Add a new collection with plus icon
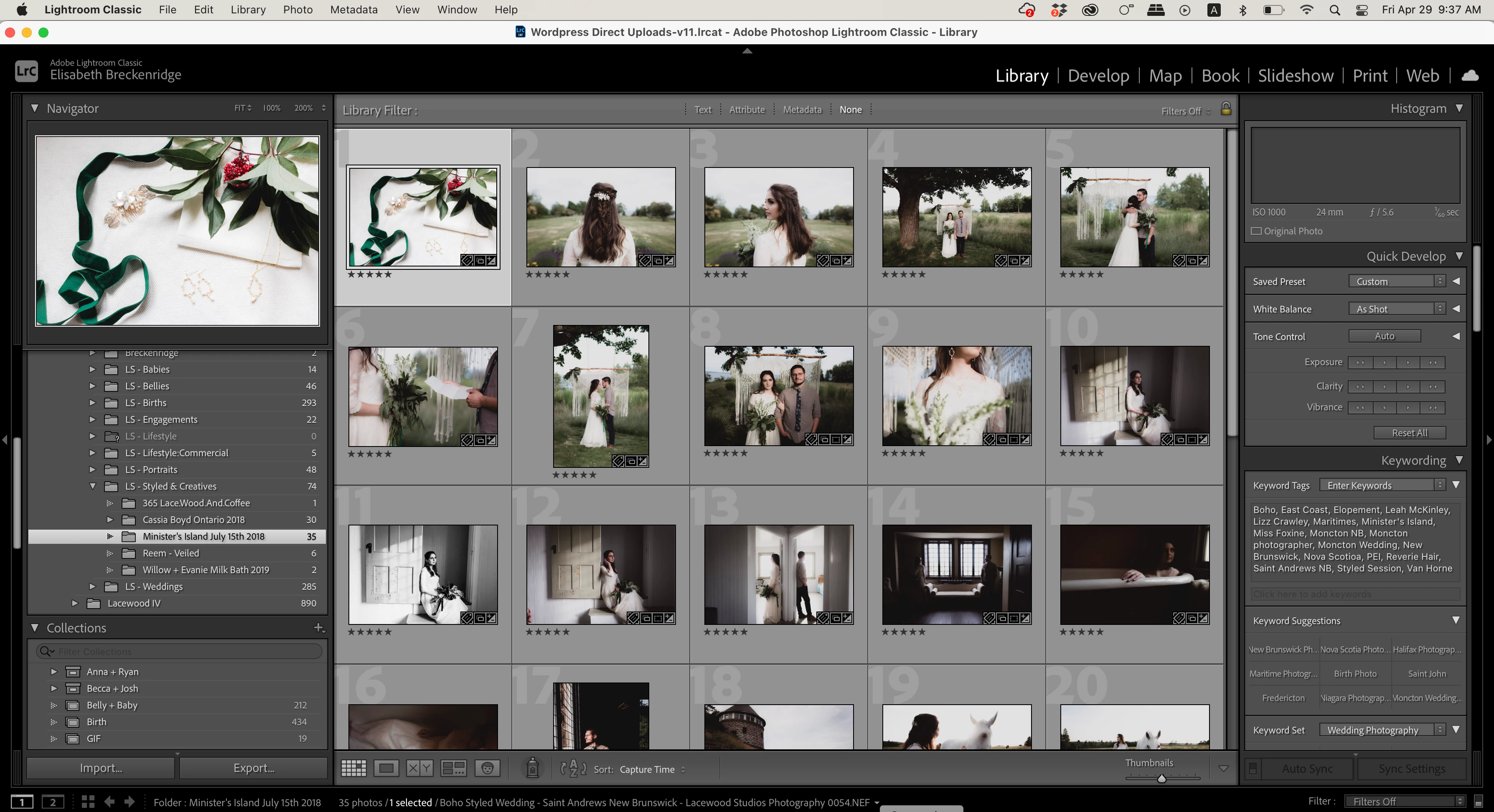1494x812 pixels. (x=318, y=627)
